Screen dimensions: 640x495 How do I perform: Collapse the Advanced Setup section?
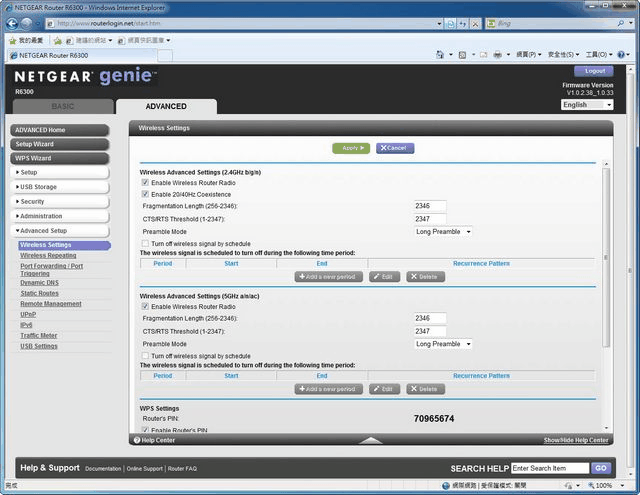60,231
